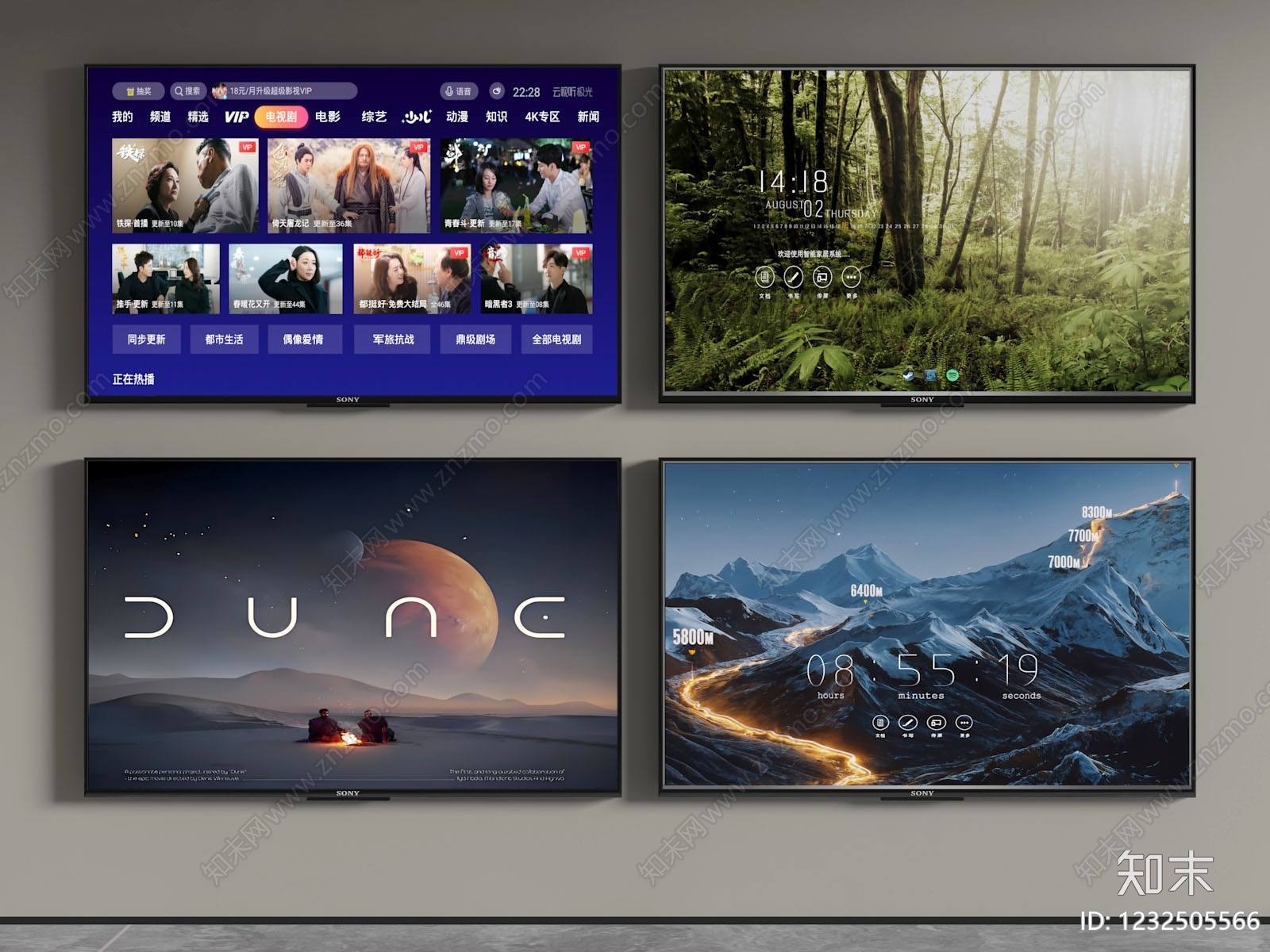
Task: Click the 都市生活 category button
Action: [x=224, y=340]
